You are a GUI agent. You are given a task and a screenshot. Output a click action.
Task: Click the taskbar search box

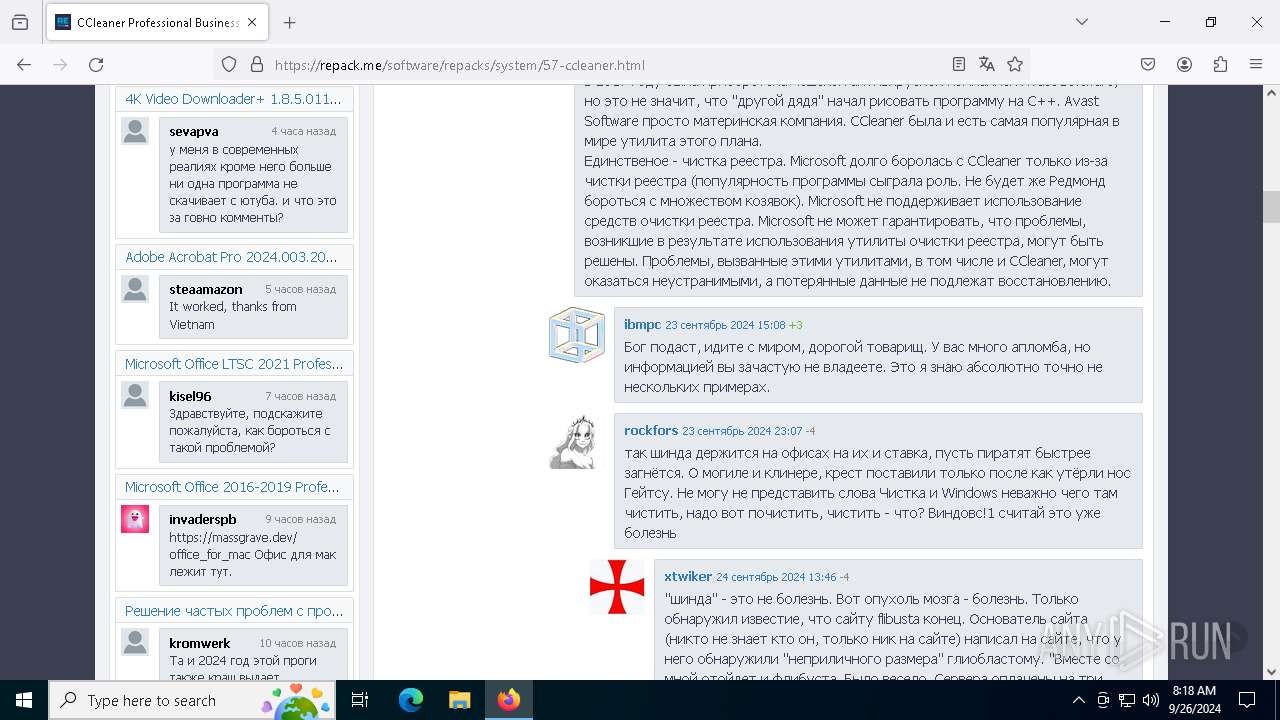(x=193, y=700)
